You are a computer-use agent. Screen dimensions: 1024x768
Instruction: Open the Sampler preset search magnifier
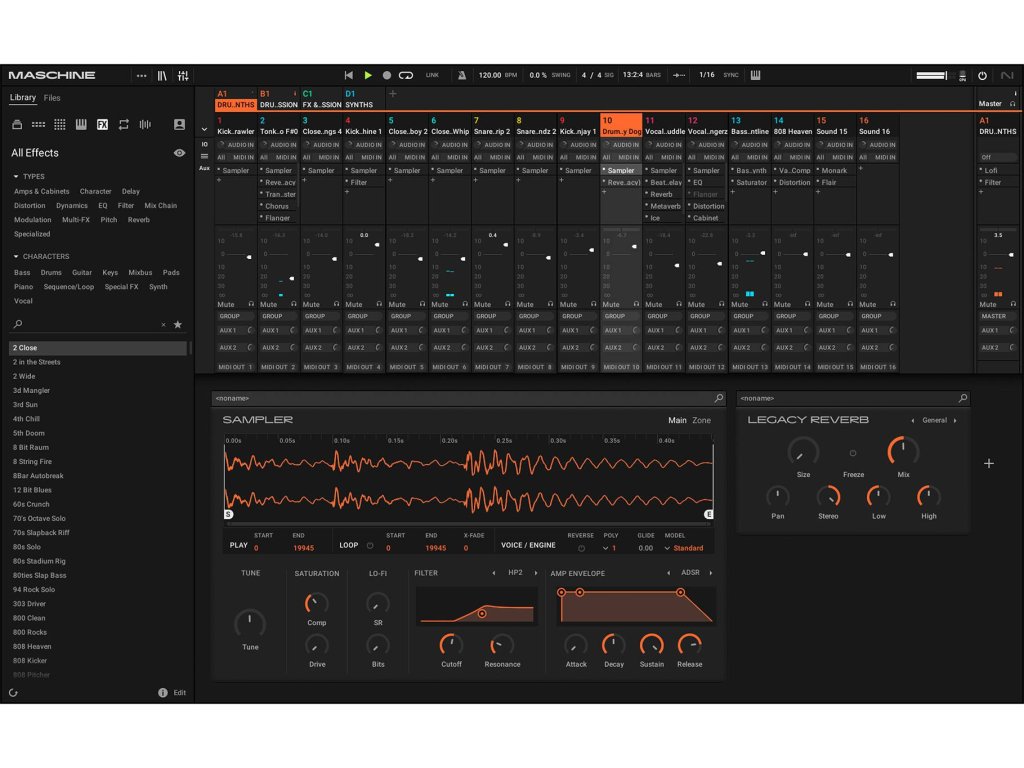tap(719, 398)
